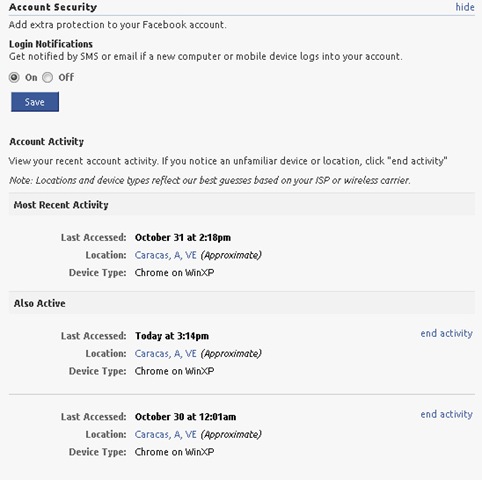Image resolution: width=482 pixels, height=480 pixels.
Task: Click the Also Active section header
Action: tap(242, 303)
